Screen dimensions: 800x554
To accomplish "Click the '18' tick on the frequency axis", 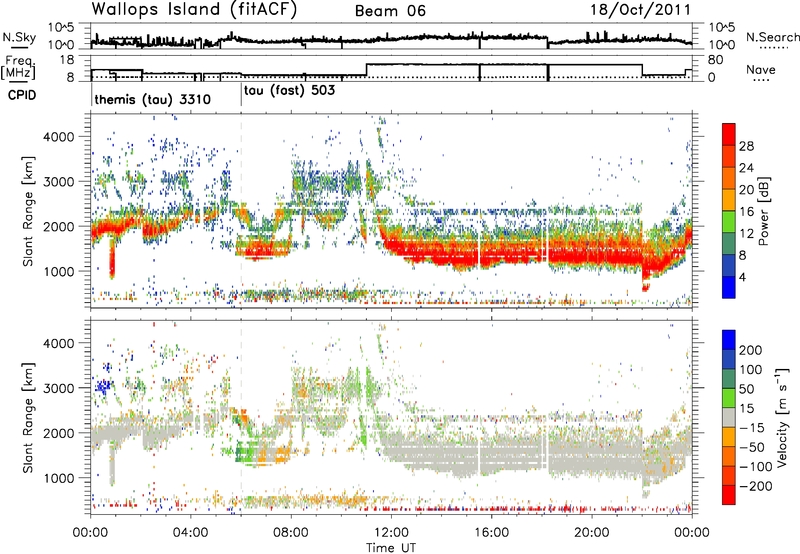I will point(67,60).
